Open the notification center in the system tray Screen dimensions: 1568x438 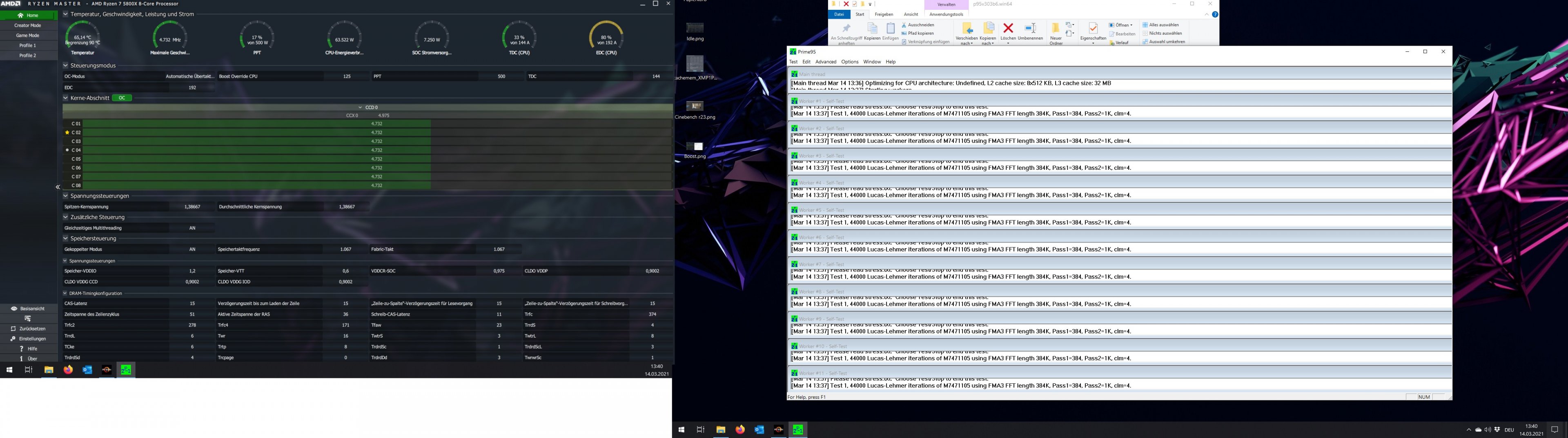[x=1555, y=429]
